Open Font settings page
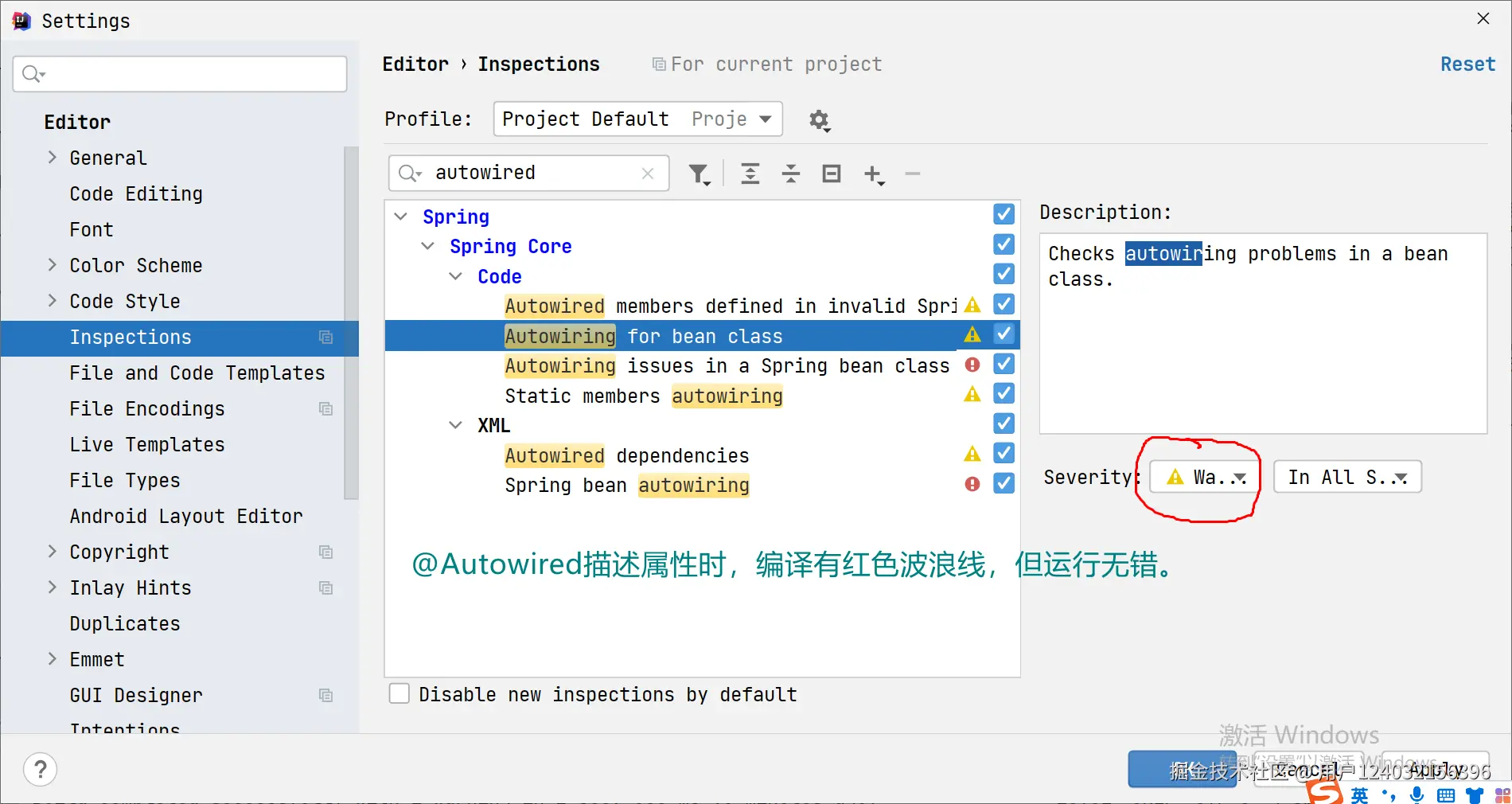This screenshot has width=1512, height=804. (92, 229)
